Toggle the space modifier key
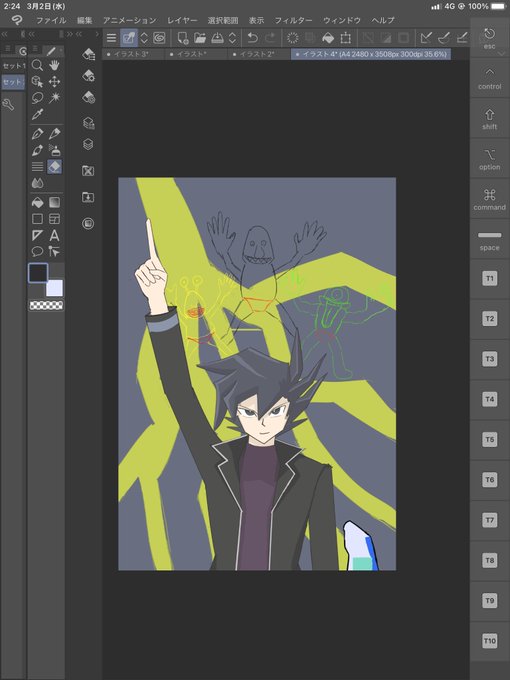Screen dimensions: 510x680 [x=490, y=239]
